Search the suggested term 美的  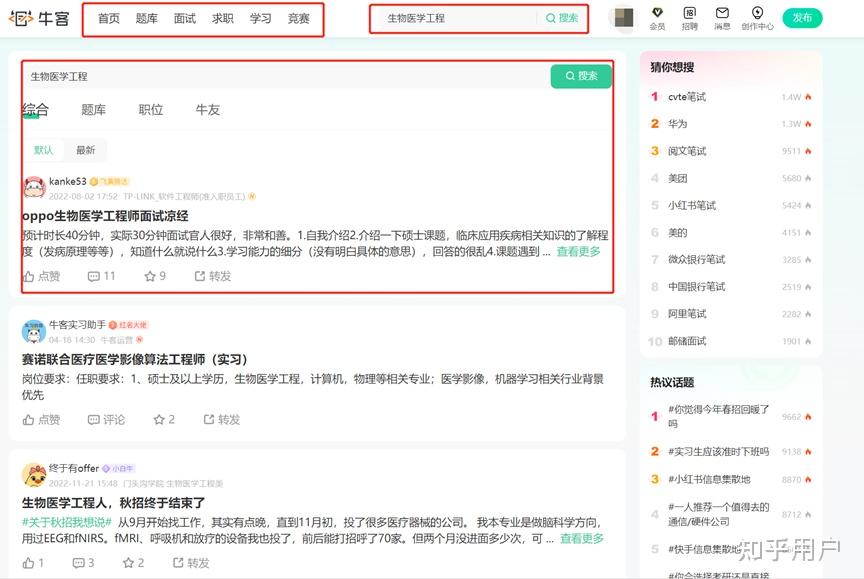point(678,232)
